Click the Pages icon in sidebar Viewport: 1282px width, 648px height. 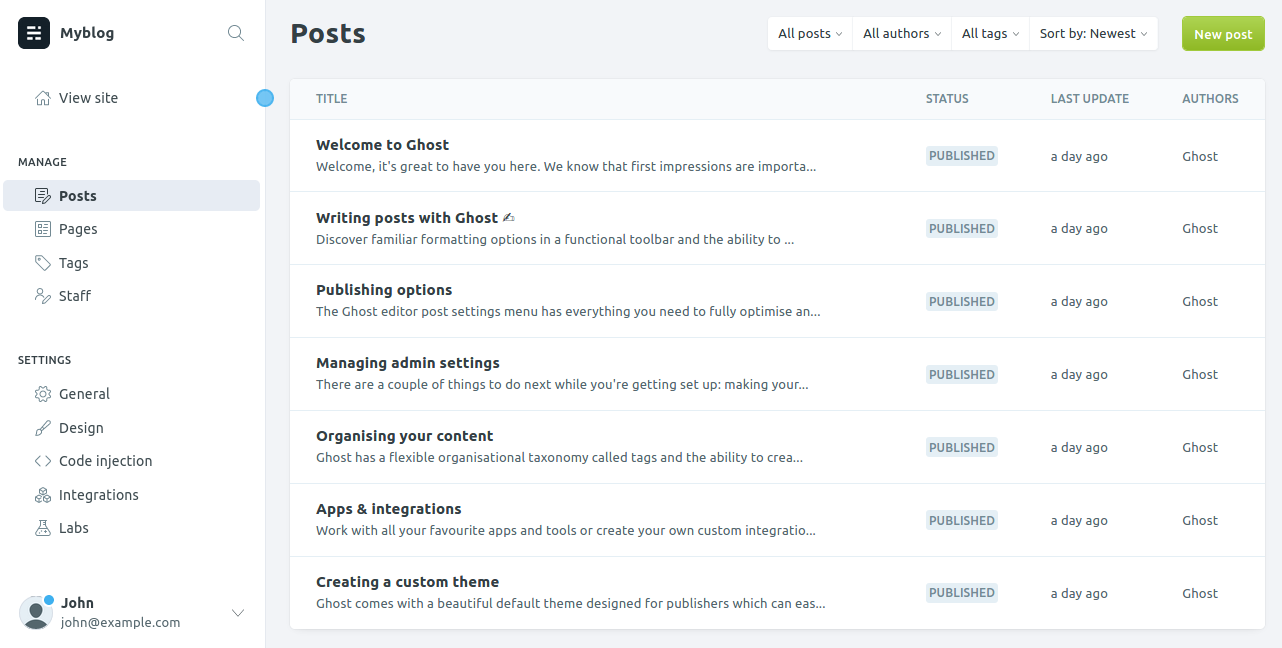[x=43, y=229]
